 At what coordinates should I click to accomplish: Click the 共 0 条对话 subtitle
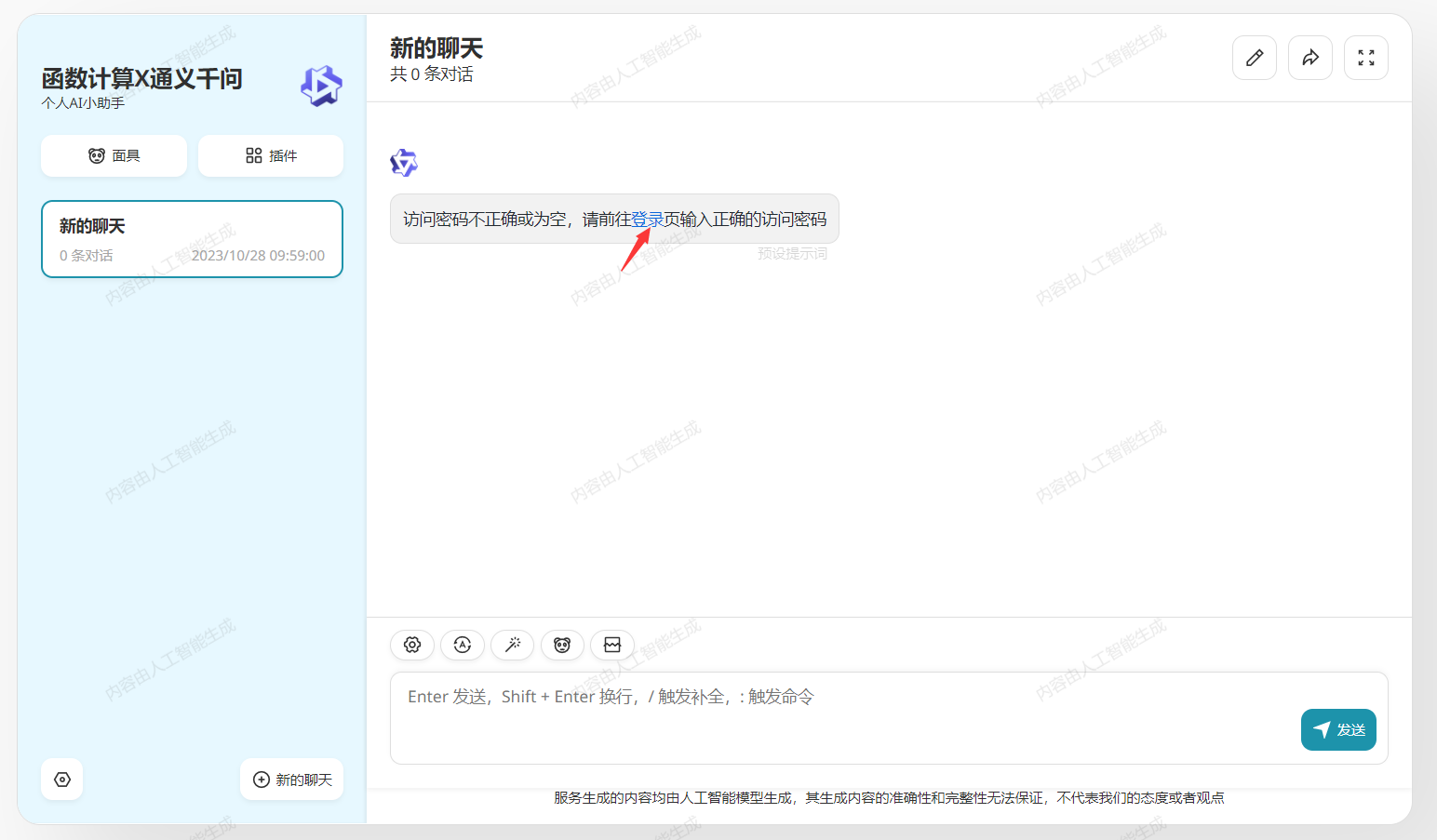point(432,74)
